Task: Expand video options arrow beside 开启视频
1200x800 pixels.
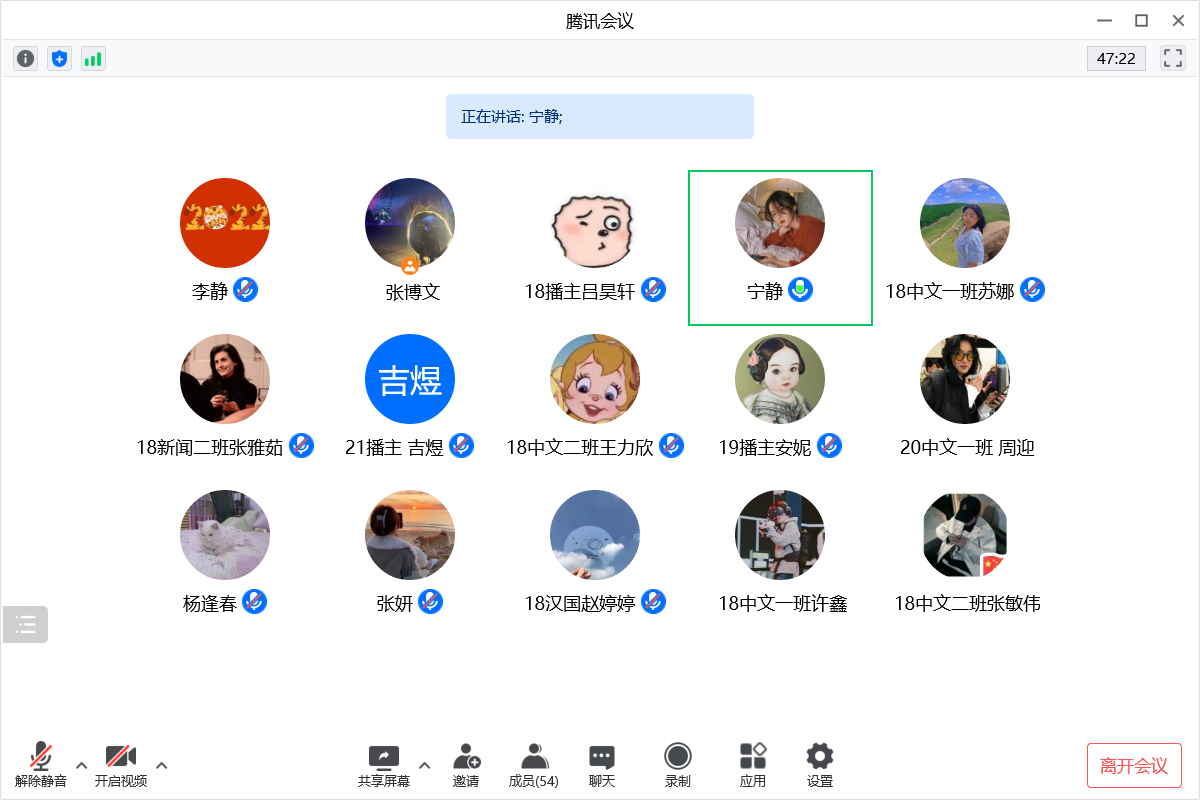Action: coord(161,766)
